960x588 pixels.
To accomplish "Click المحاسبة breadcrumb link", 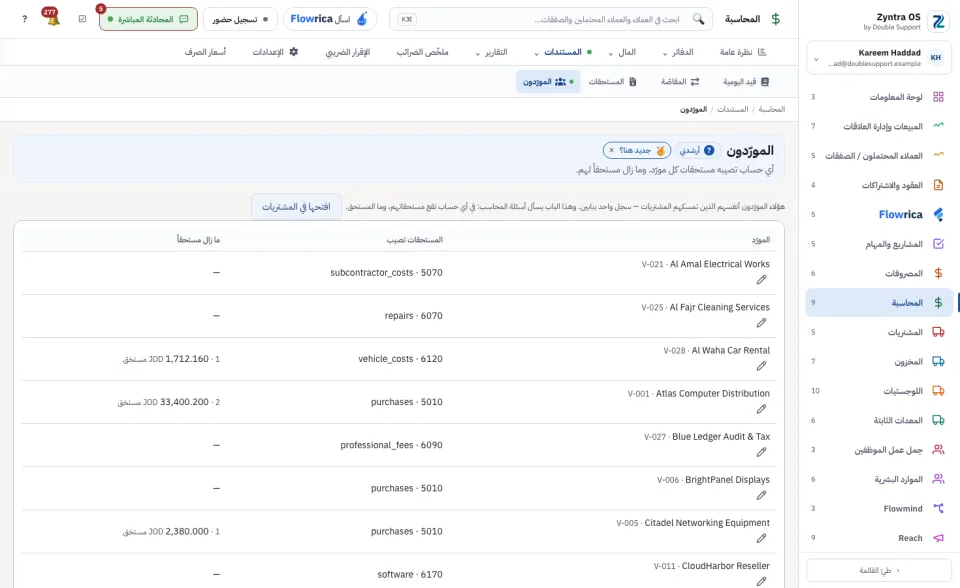I will point(771,109).
